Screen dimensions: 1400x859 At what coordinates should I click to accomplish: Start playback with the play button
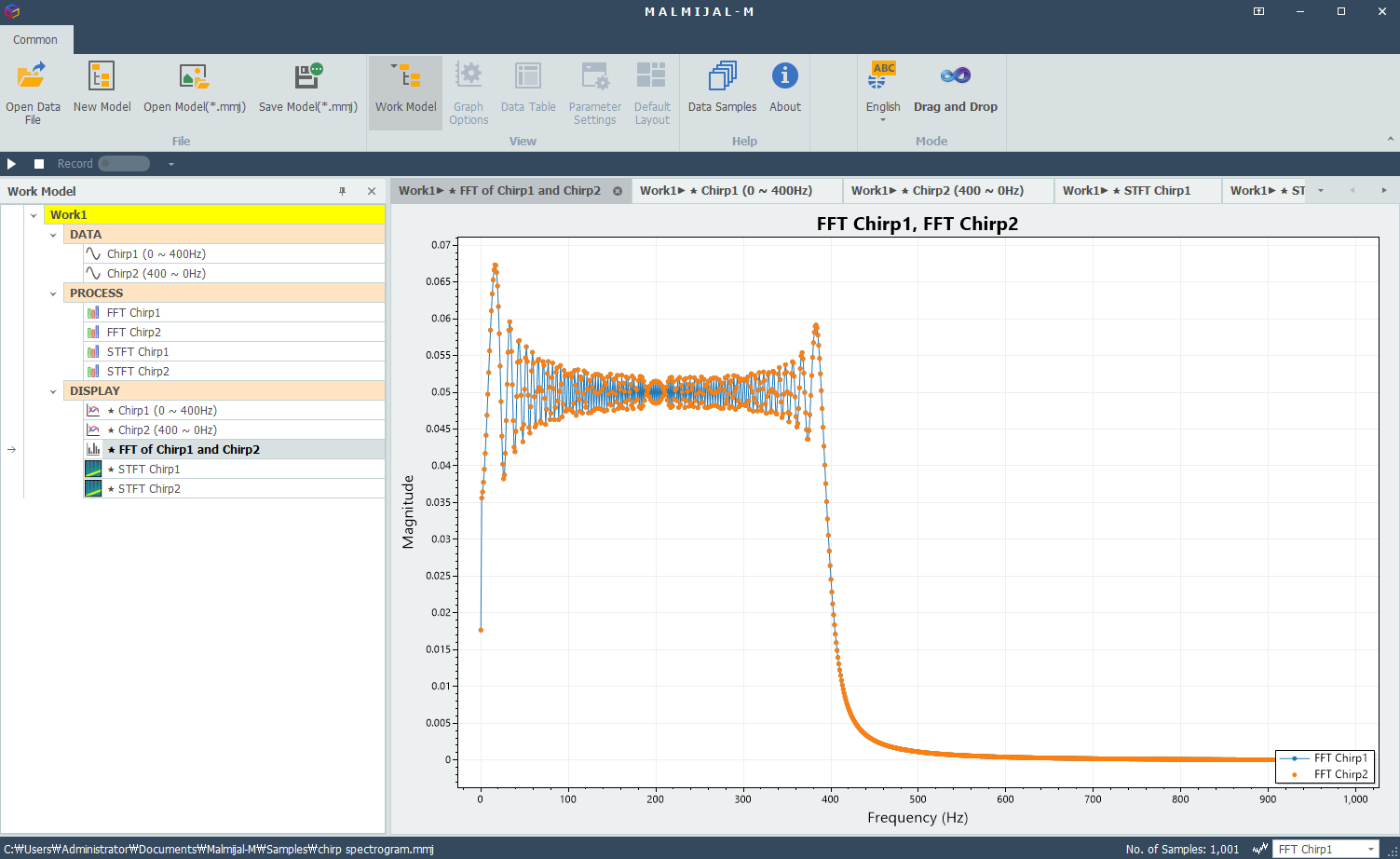pos(11,164)
